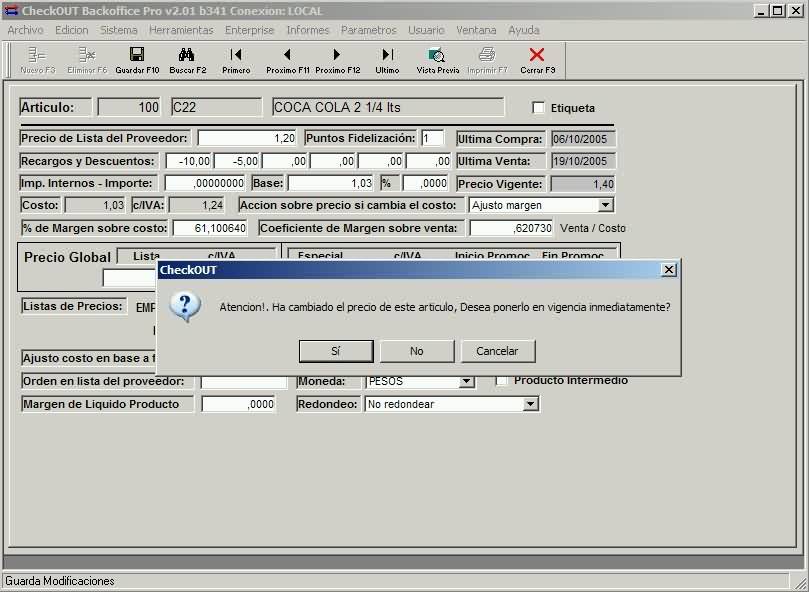Open search with Buscar F2 binoculars
Screen dimensions: 809x592
tap(187, 54)
